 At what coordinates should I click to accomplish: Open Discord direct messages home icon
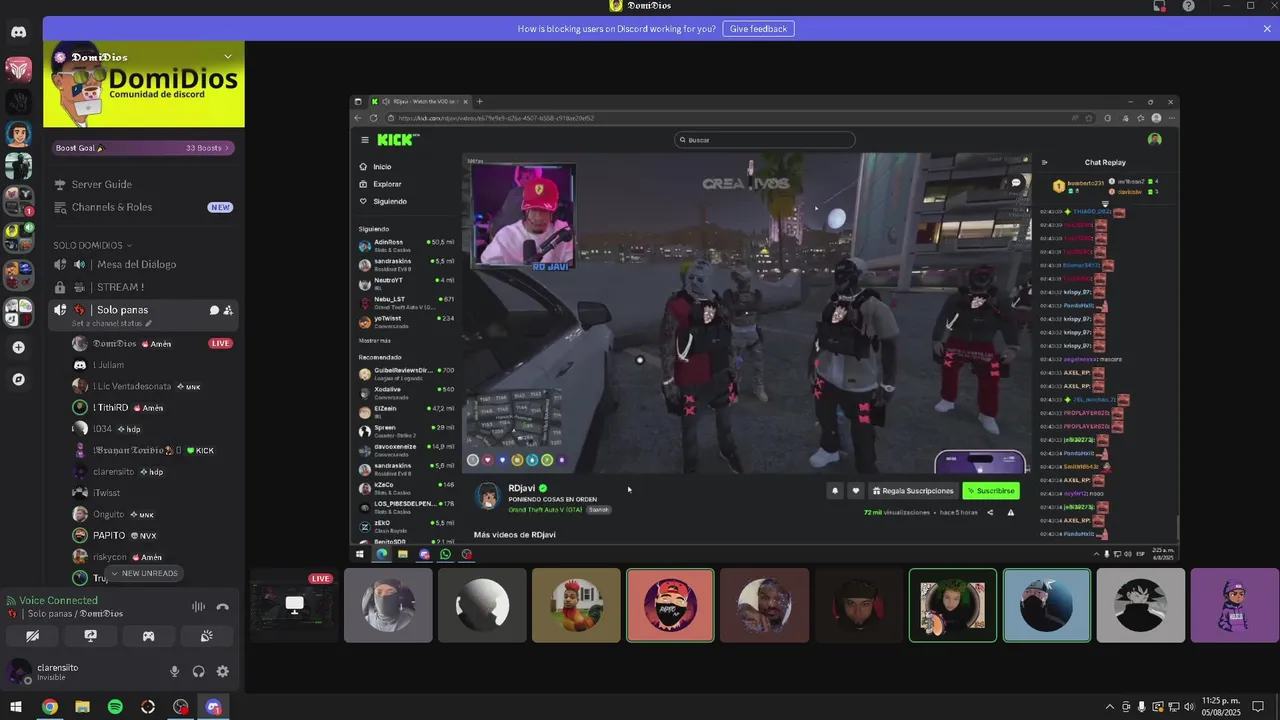coord(18,32)
